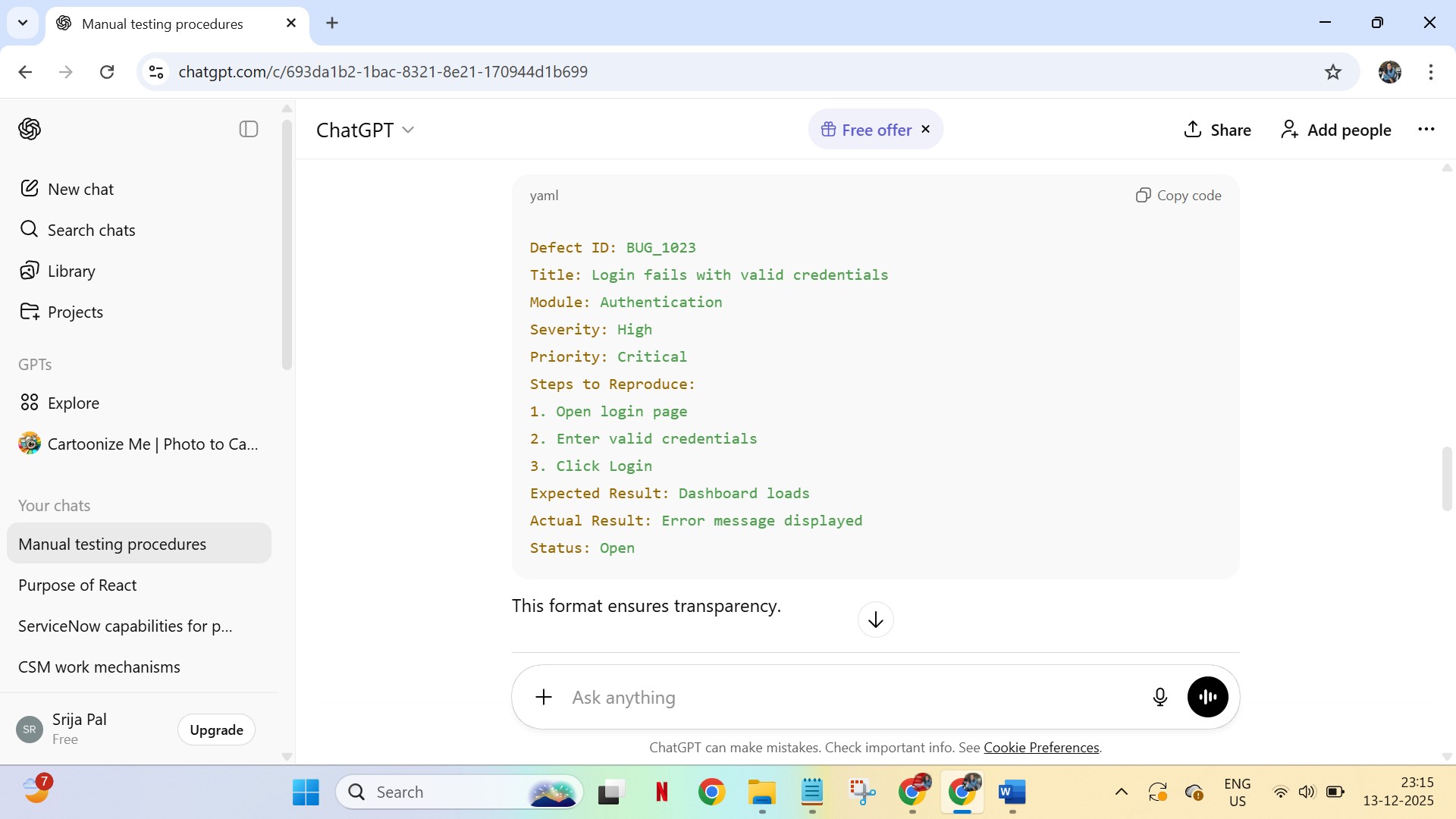Bookmark this page with star icon
Viewport: 1456px width, 819px height.
(1332, 72)
